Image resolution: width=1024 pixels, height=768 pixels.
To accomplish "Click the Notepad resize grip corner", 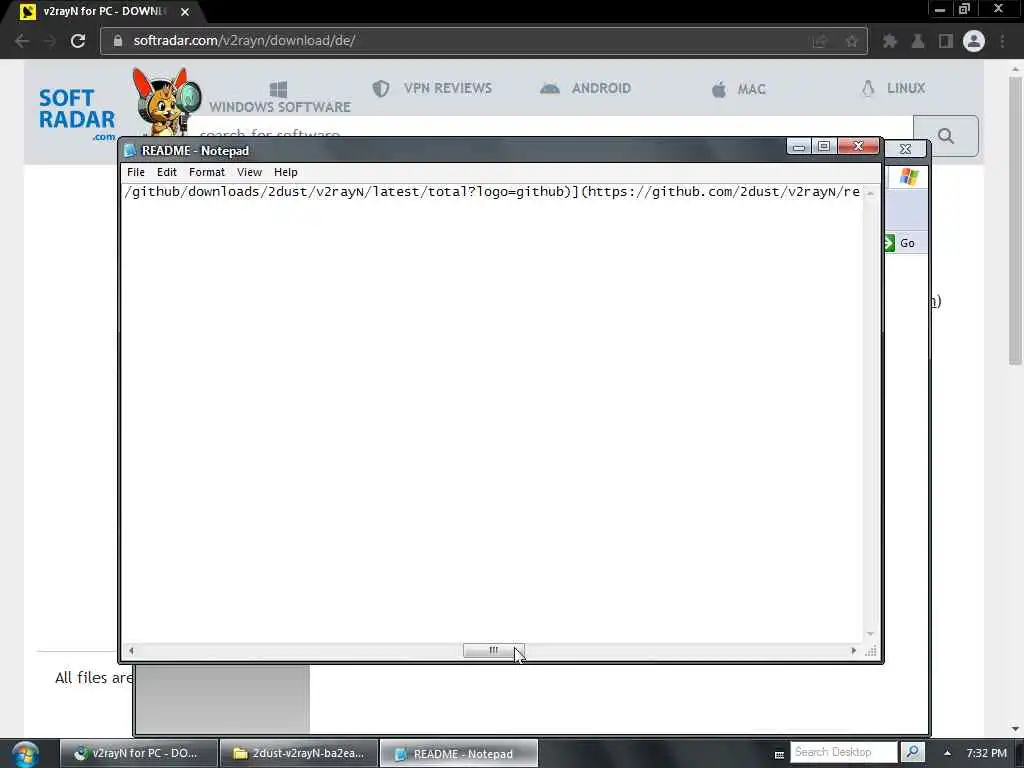I will 871,650.
